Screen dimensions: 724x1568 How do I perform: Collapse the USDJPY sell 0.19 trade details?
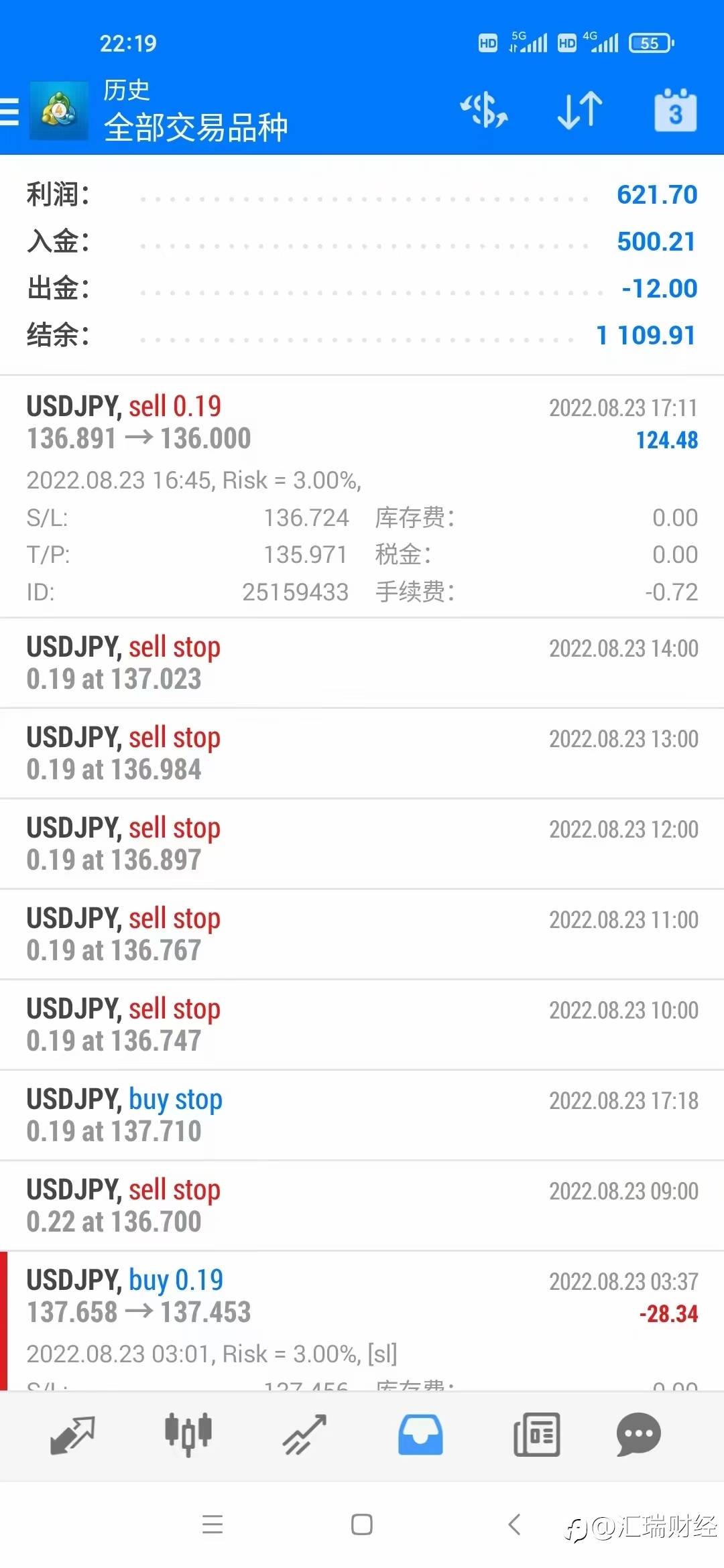362,423
